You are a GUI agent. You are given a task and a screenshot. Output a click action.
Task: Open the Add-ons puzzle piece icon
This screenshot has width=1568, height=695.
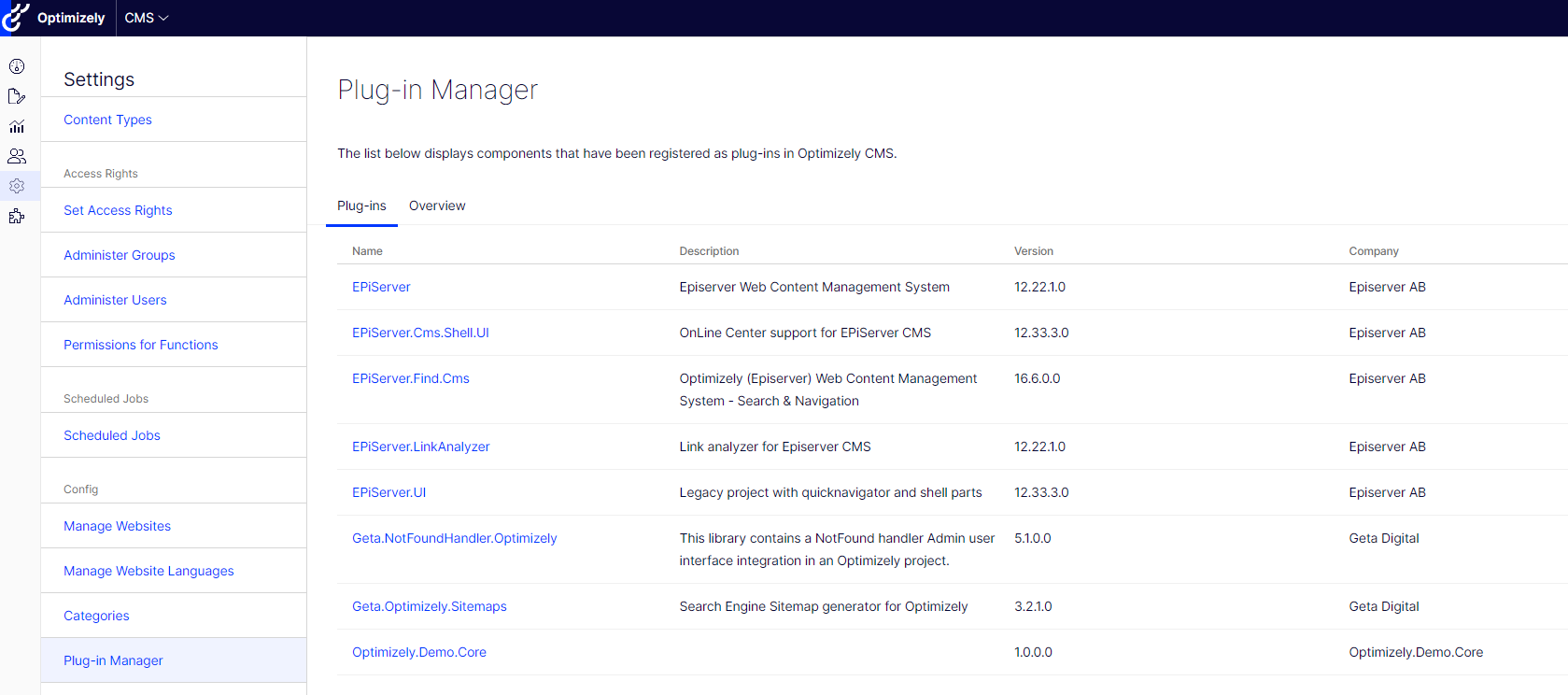coord(17,217)
